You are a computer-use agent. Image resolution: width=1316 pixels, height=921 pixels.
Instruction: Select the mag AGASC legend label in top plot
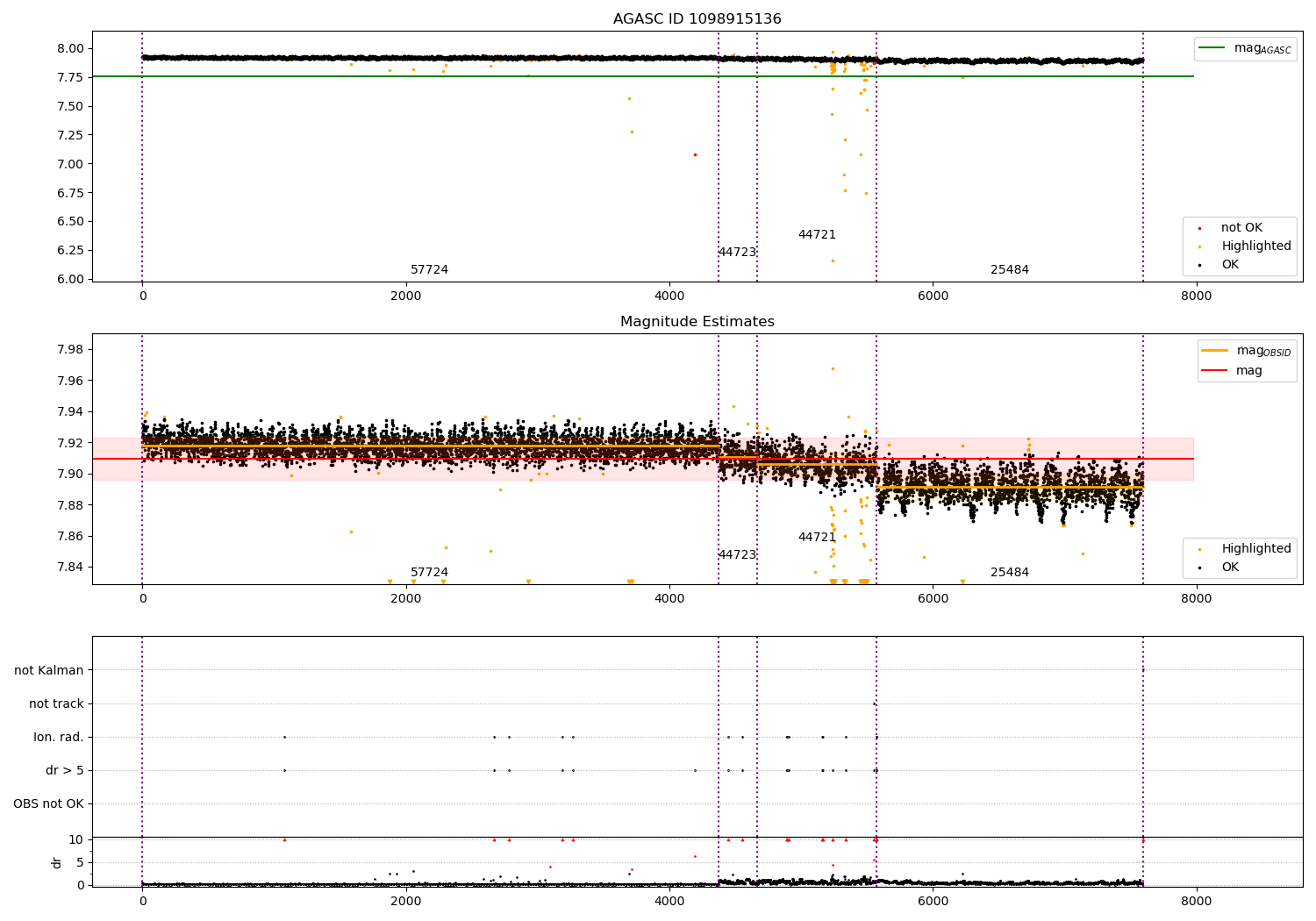pyautogui.click(x=1262, y=48)
